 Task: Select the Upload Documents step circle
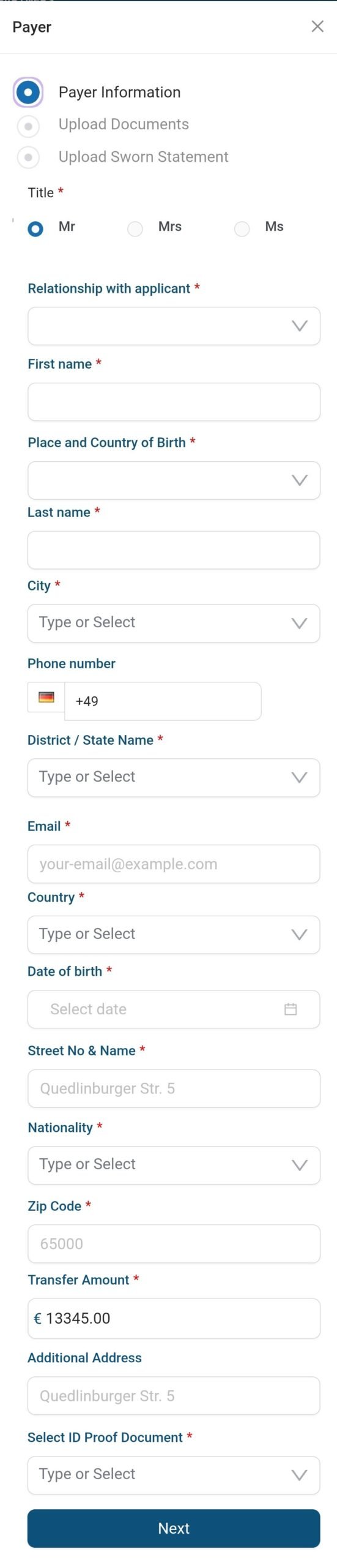click(28, 126)
